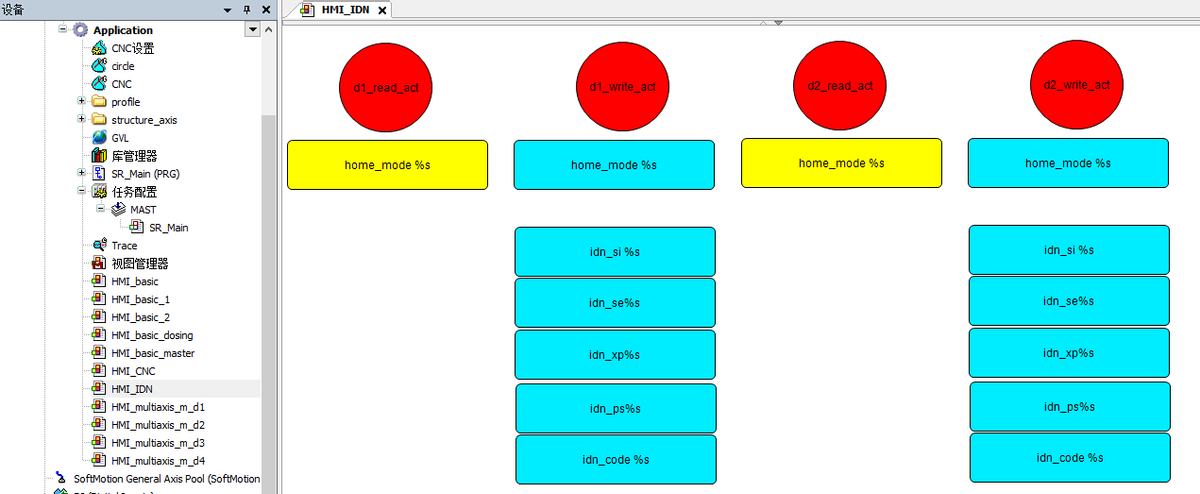The height and width of the screenshot is (494, 1200).
Task: Select the GVL globe icon
Action: [99, 138]
